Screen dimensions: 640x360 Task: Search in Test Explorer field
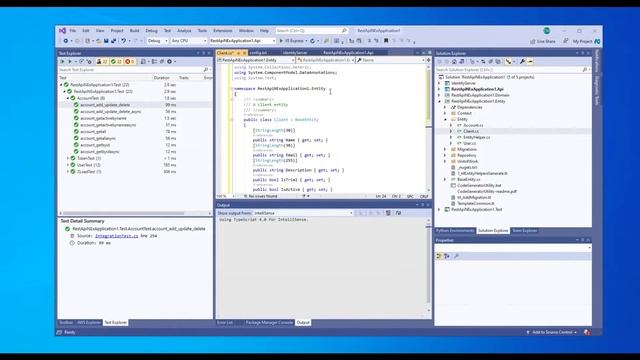coord(133,70)
